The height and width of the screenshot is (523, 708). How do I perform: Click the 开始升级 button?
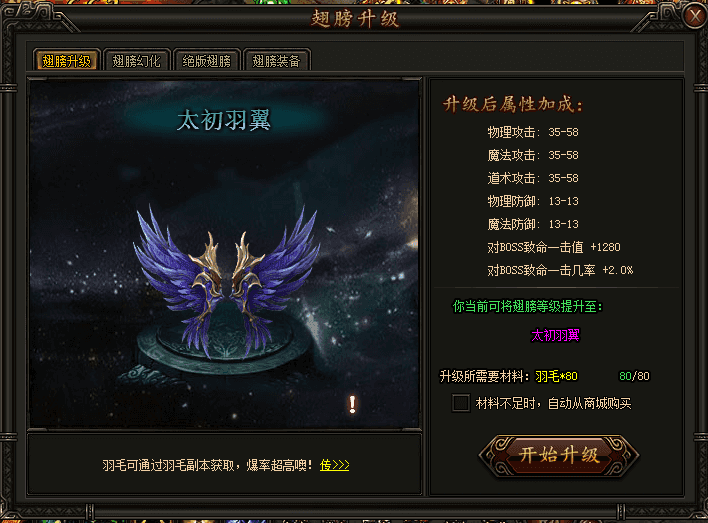[559, 455]
